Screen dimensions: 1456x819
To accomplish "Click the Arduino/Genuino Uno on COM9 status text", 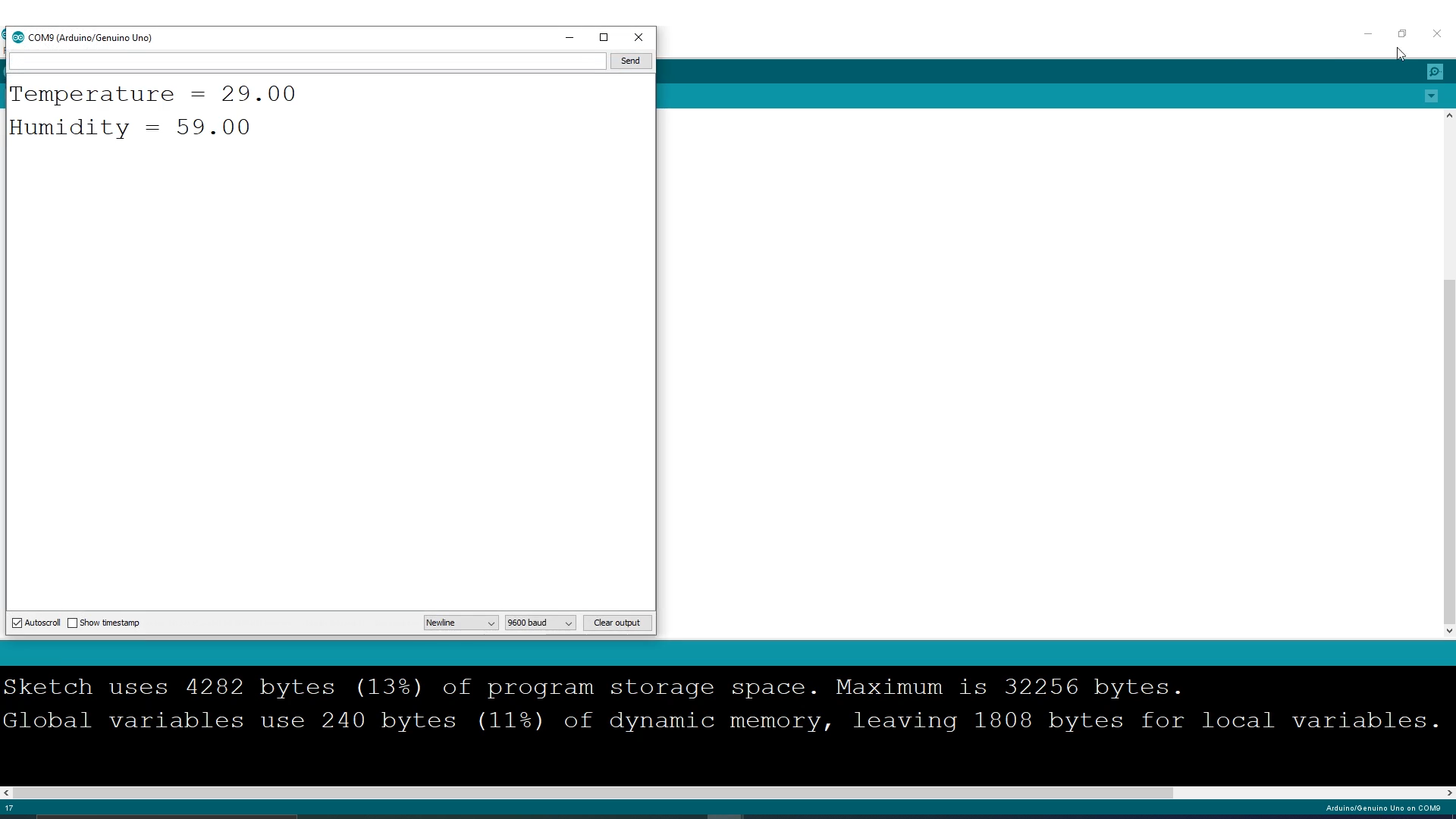I will point(1382,808).
